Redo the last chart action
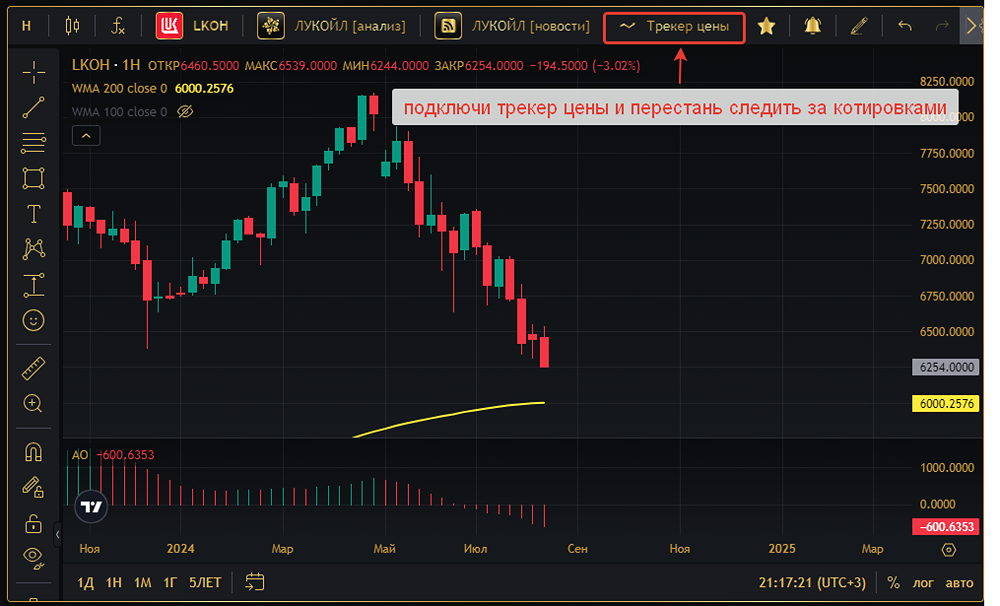Image resolution: width=1000 pixels, height=606 pixels. [941, 26]
